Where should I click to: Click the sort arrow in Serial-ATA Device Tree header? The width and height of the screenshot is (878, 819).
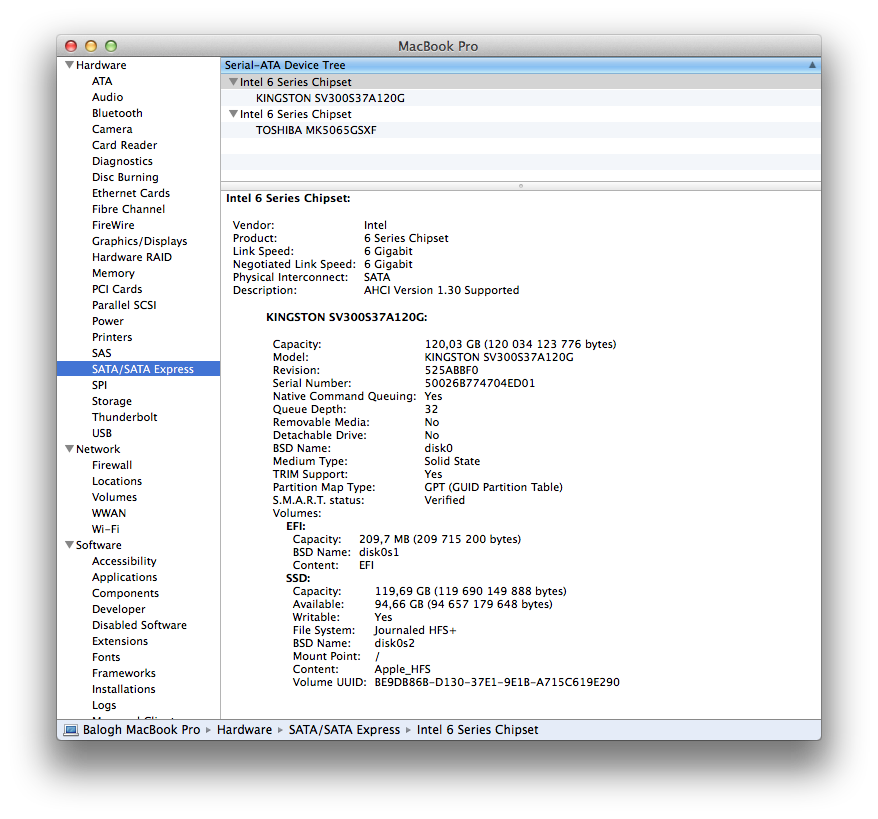pos(812,65)
